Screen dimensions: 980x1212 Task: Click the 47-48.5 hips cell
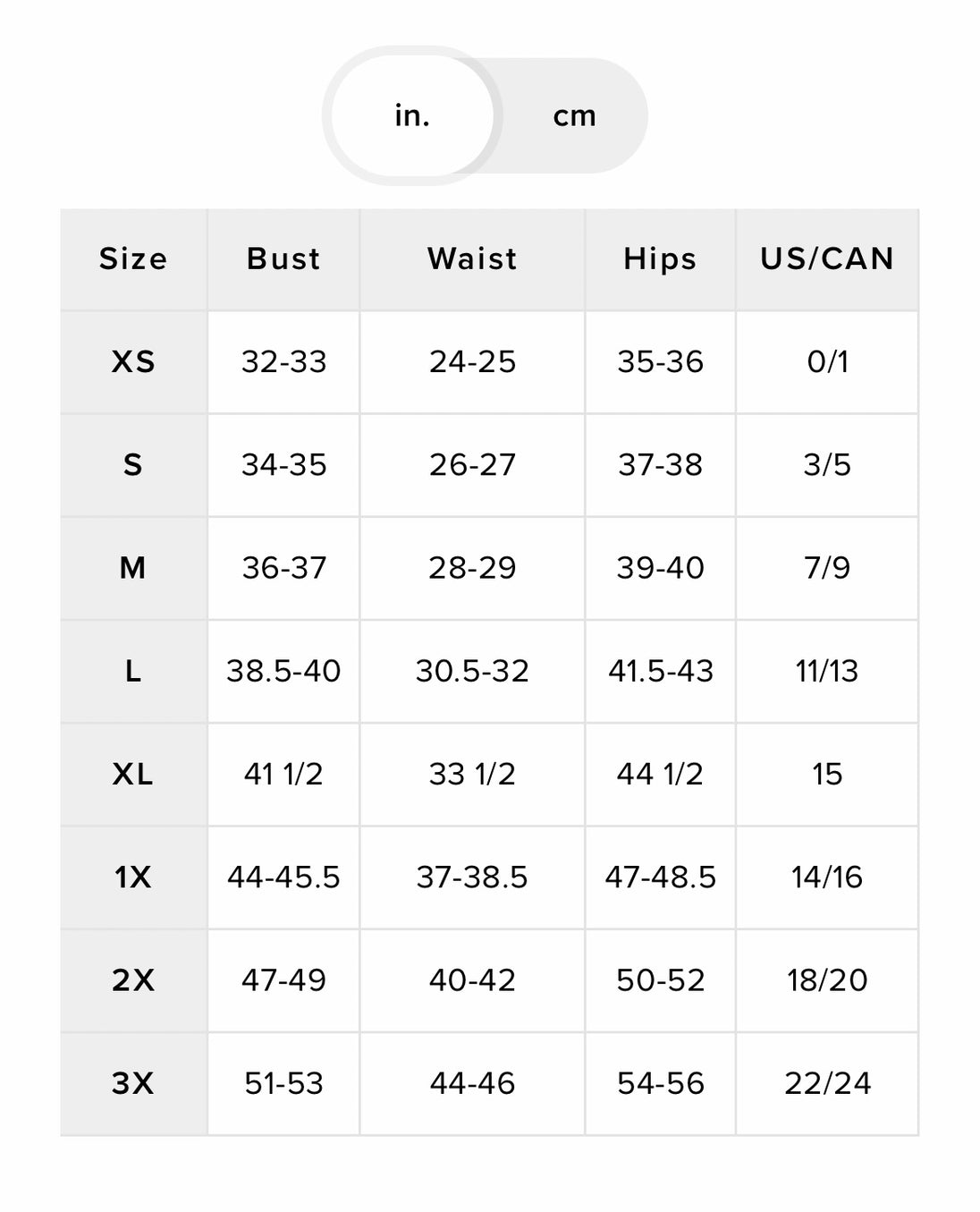coord(660,877)
